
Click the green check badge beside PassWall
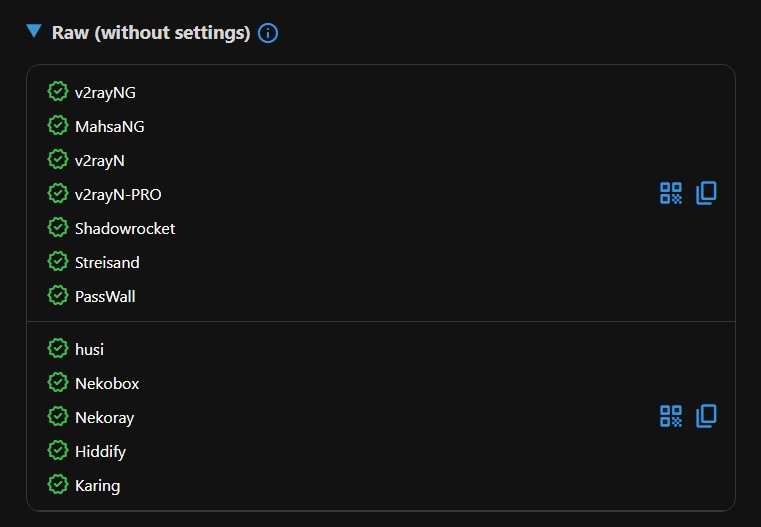(58, 296)
